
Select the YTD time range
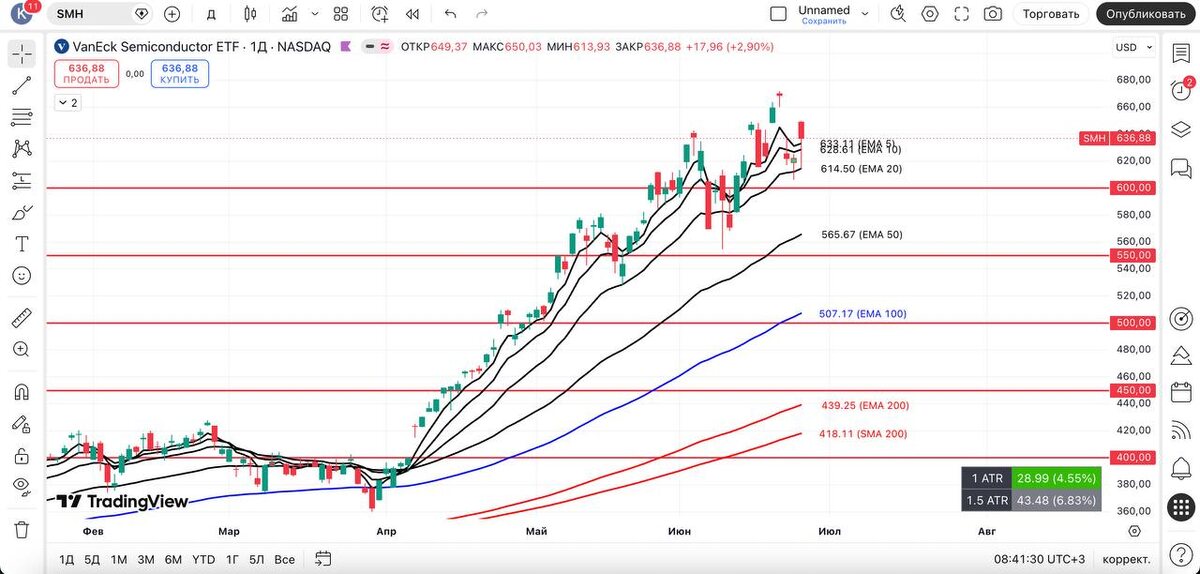pyautogui.click(x=204, y=559)
